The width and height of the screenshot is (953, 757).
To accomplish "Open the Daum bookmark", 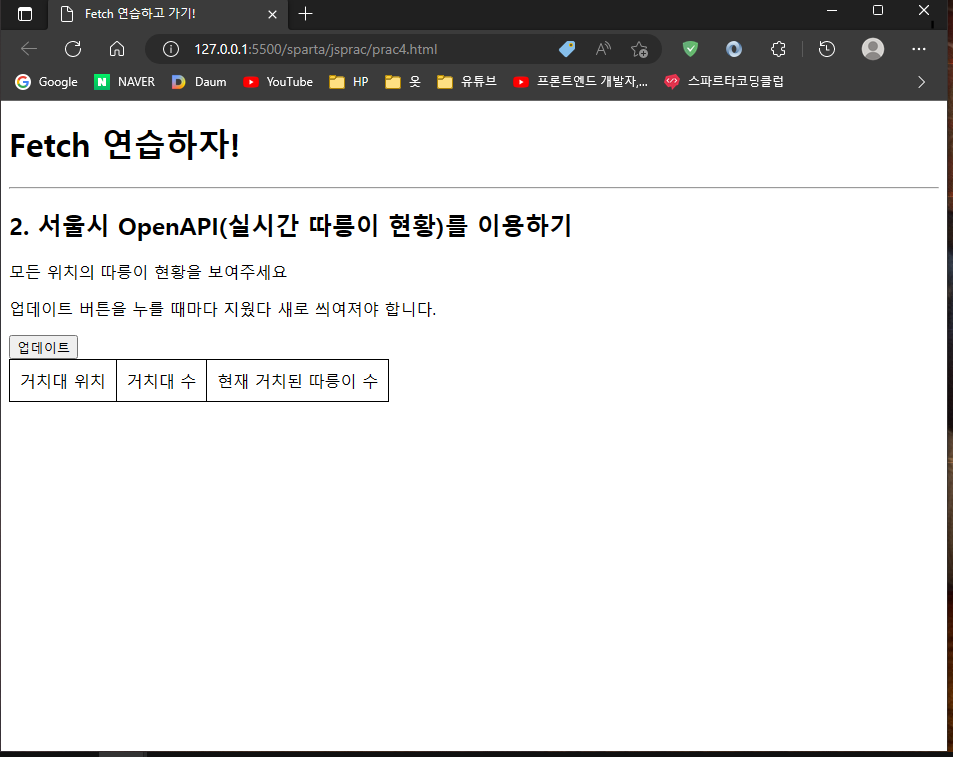I will [199, 82].
